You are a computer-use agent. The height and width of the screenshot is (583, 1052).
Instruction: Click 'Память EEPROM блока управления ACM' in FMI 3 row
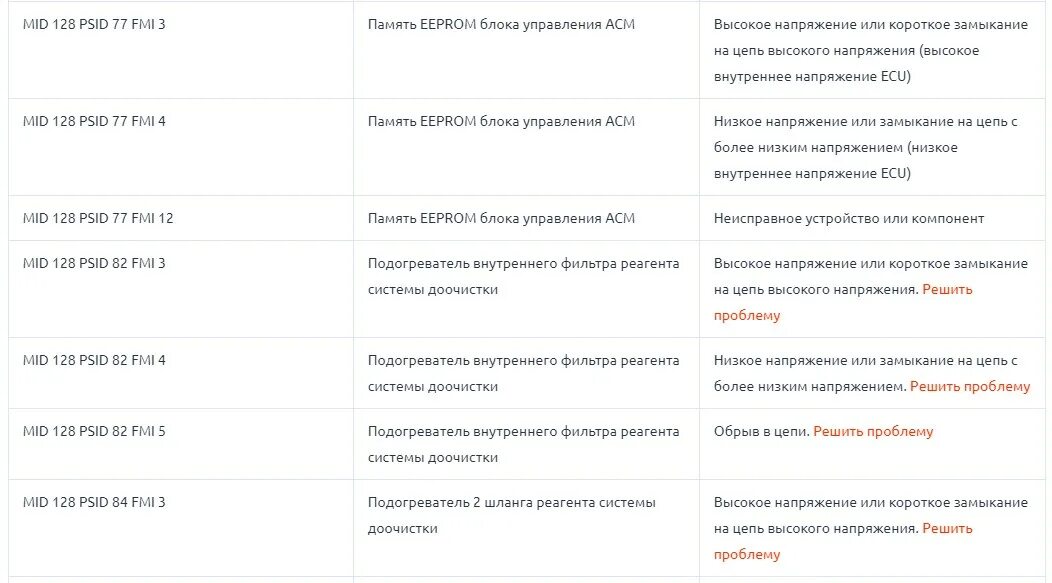pyautogui.click(x=501, y=25)
